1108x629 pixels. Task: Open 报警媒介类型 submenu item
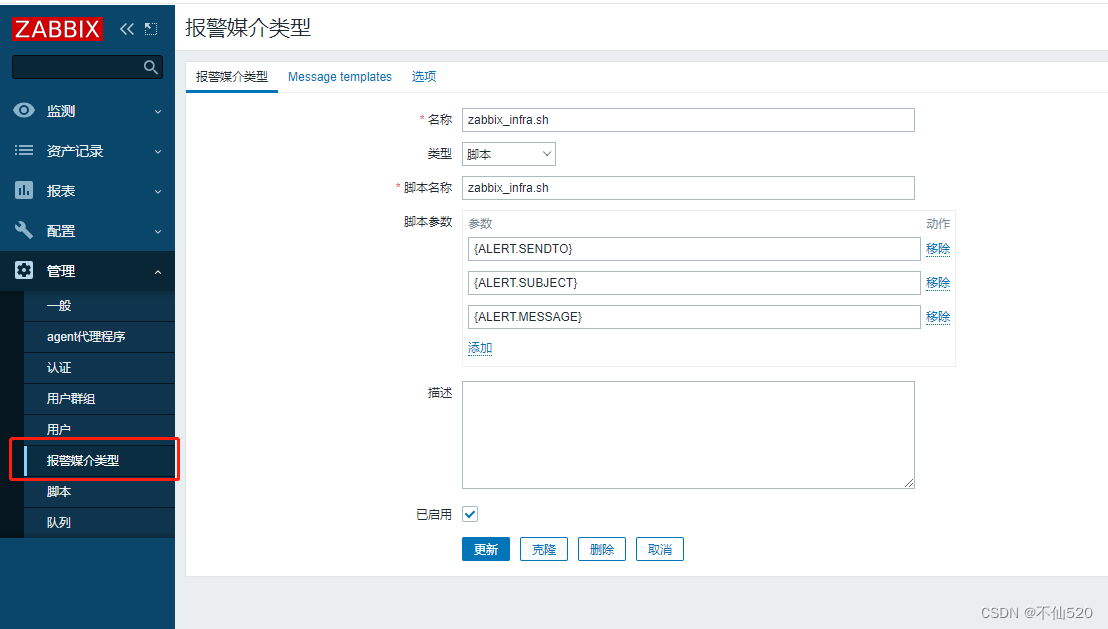[x=100, y=461]
